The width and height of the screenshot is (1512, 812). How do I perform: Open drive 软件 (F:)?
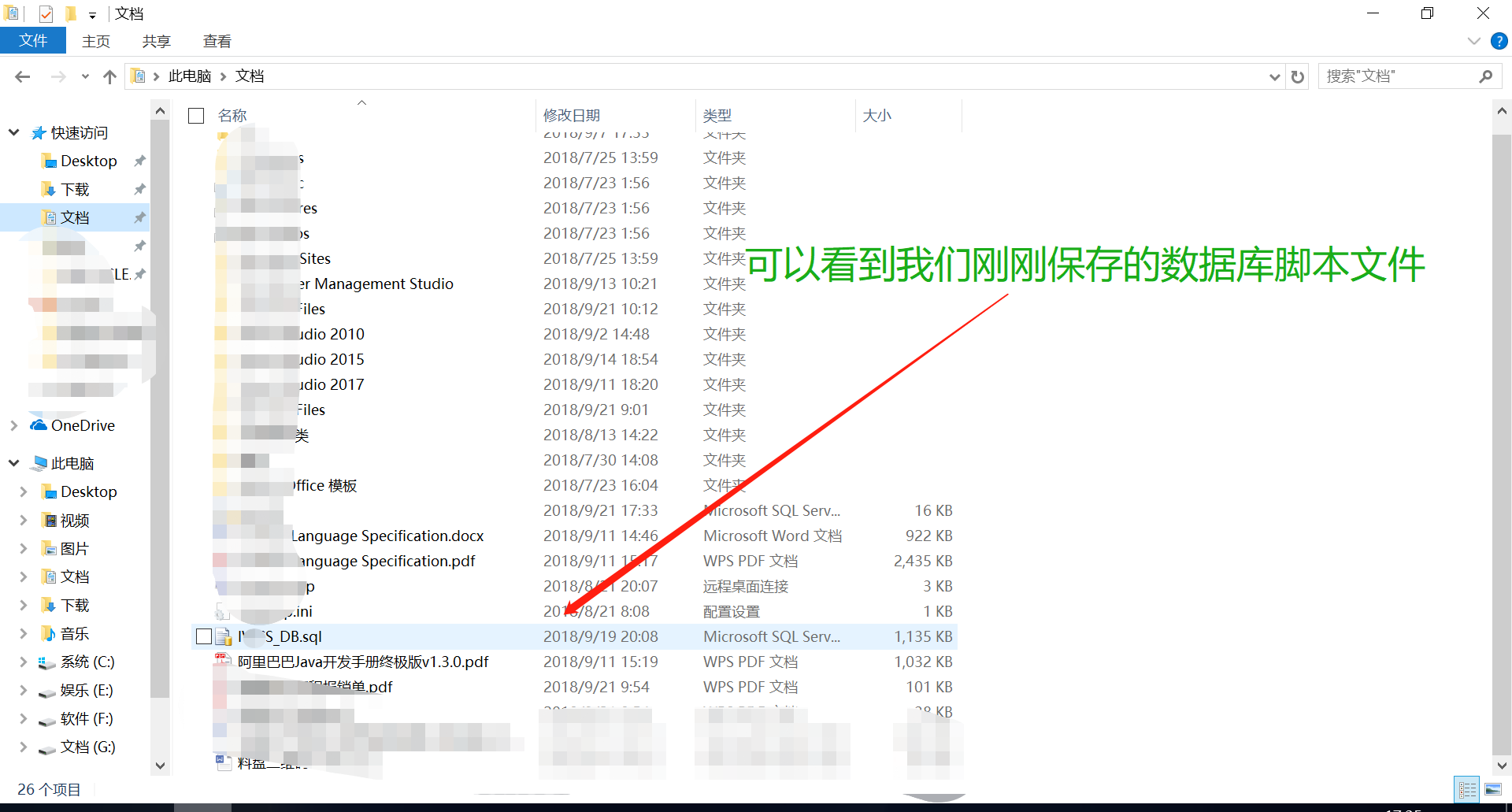(87, 719)
